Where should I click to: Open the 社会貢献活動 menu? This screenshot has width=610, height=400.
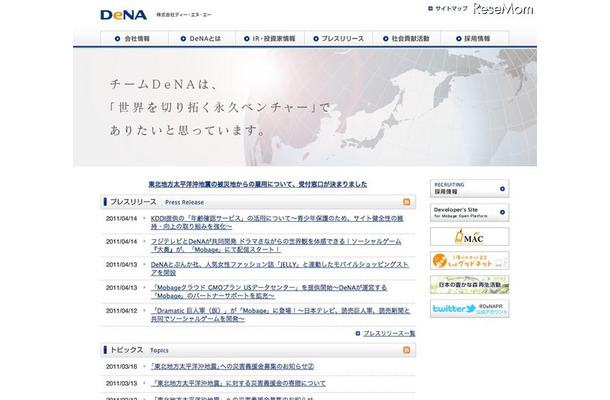coord(407,39)
